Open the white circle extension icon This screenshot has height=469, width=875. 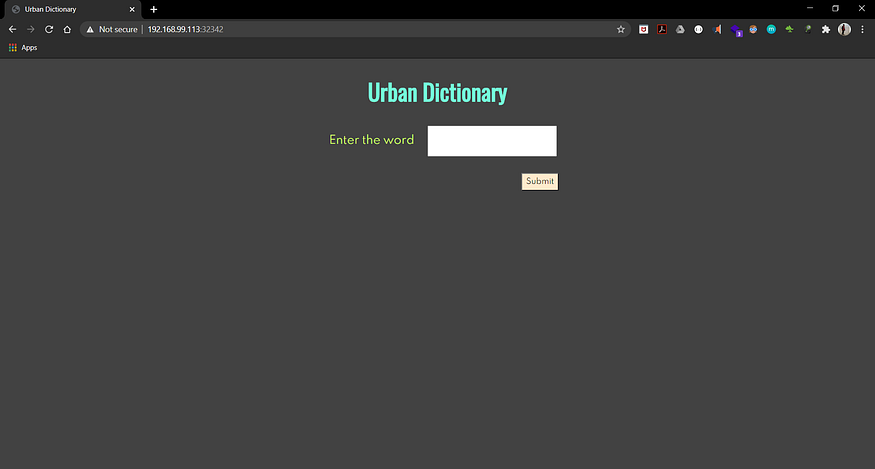click(699, 30)
